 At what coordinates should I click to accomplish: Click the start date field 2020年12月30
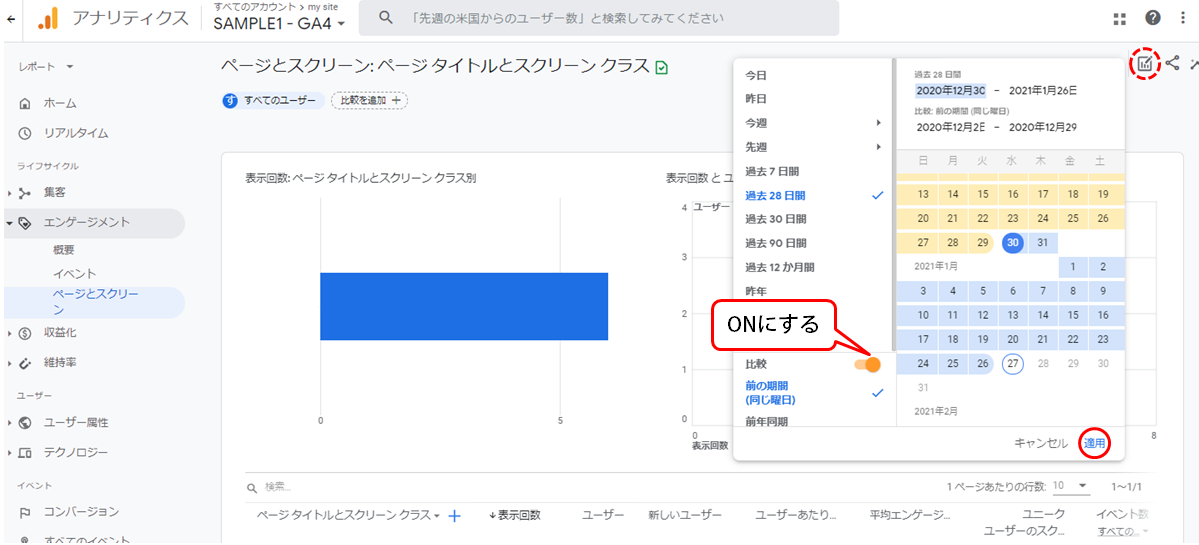950,91
